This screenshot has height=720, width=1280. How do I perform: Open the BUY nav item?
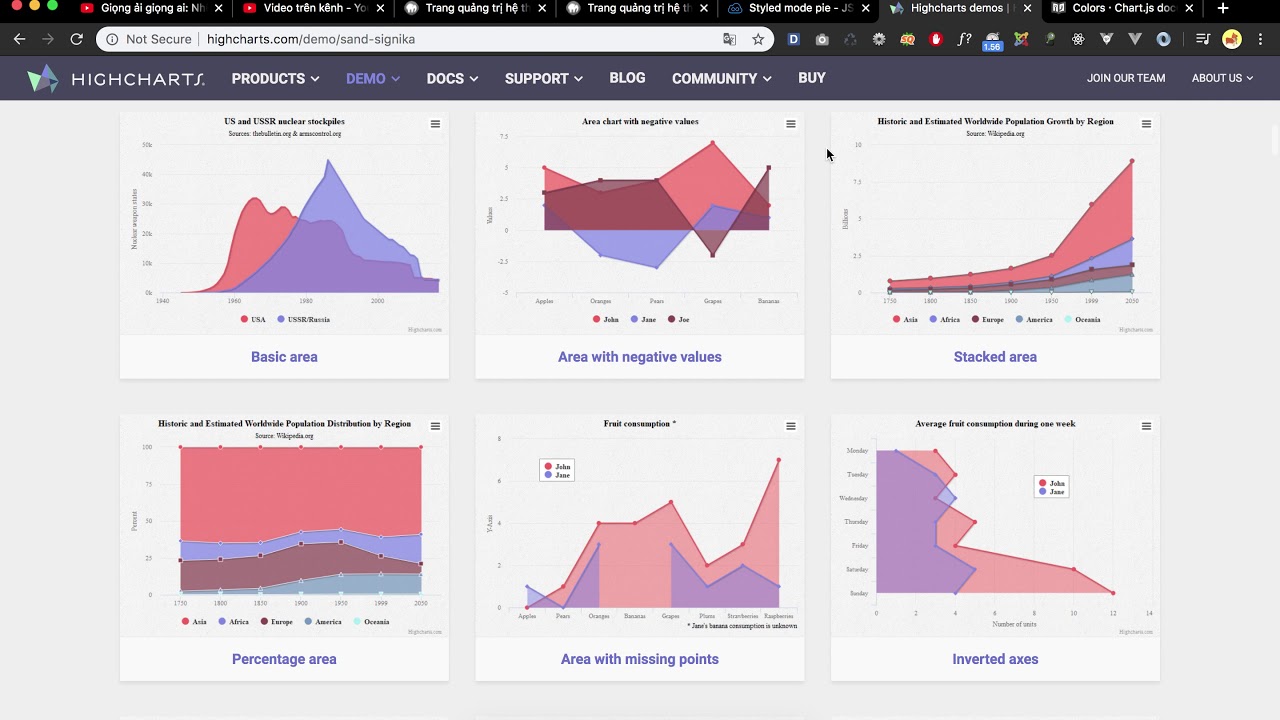pyautogui.click(x=812, y=78)
